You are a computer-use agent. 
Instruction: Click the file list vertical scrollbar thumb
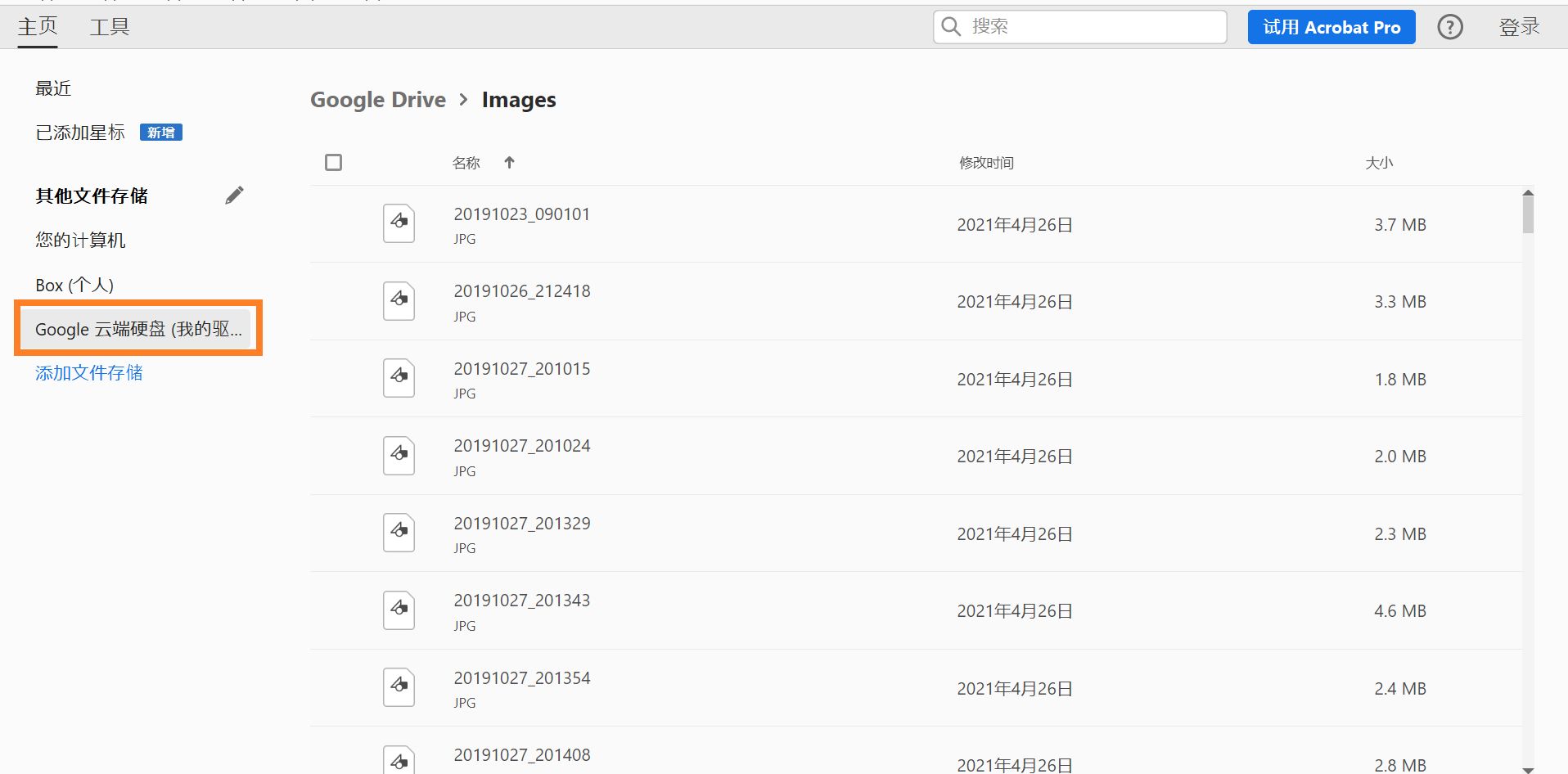pyautogui.click(x=1528, y=216)
